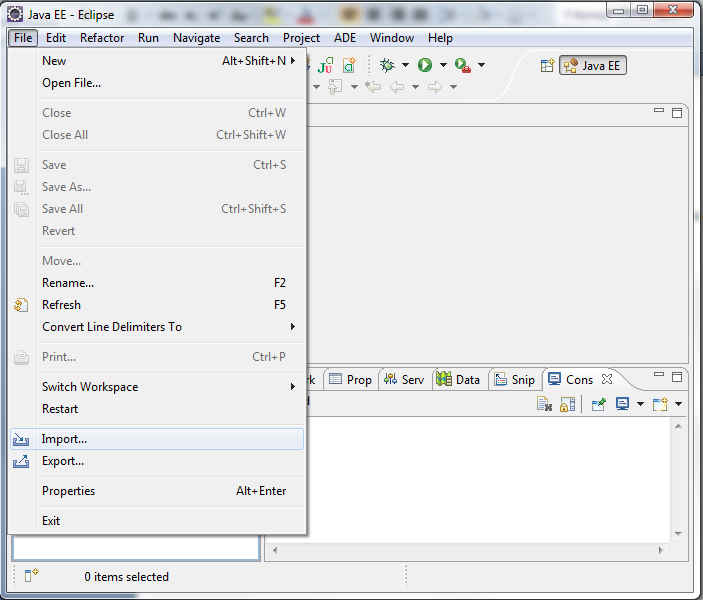Click the Clear Console icon
Screen dimensions: 703x600
coord(544,404)
